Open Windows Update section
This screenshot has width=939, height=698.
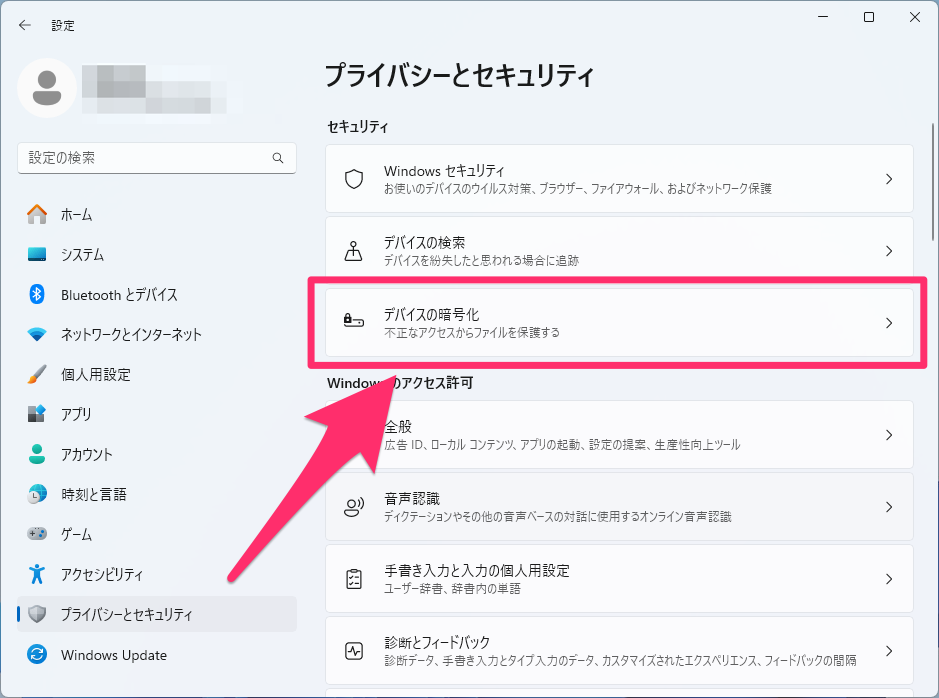[x=157, y=654]
